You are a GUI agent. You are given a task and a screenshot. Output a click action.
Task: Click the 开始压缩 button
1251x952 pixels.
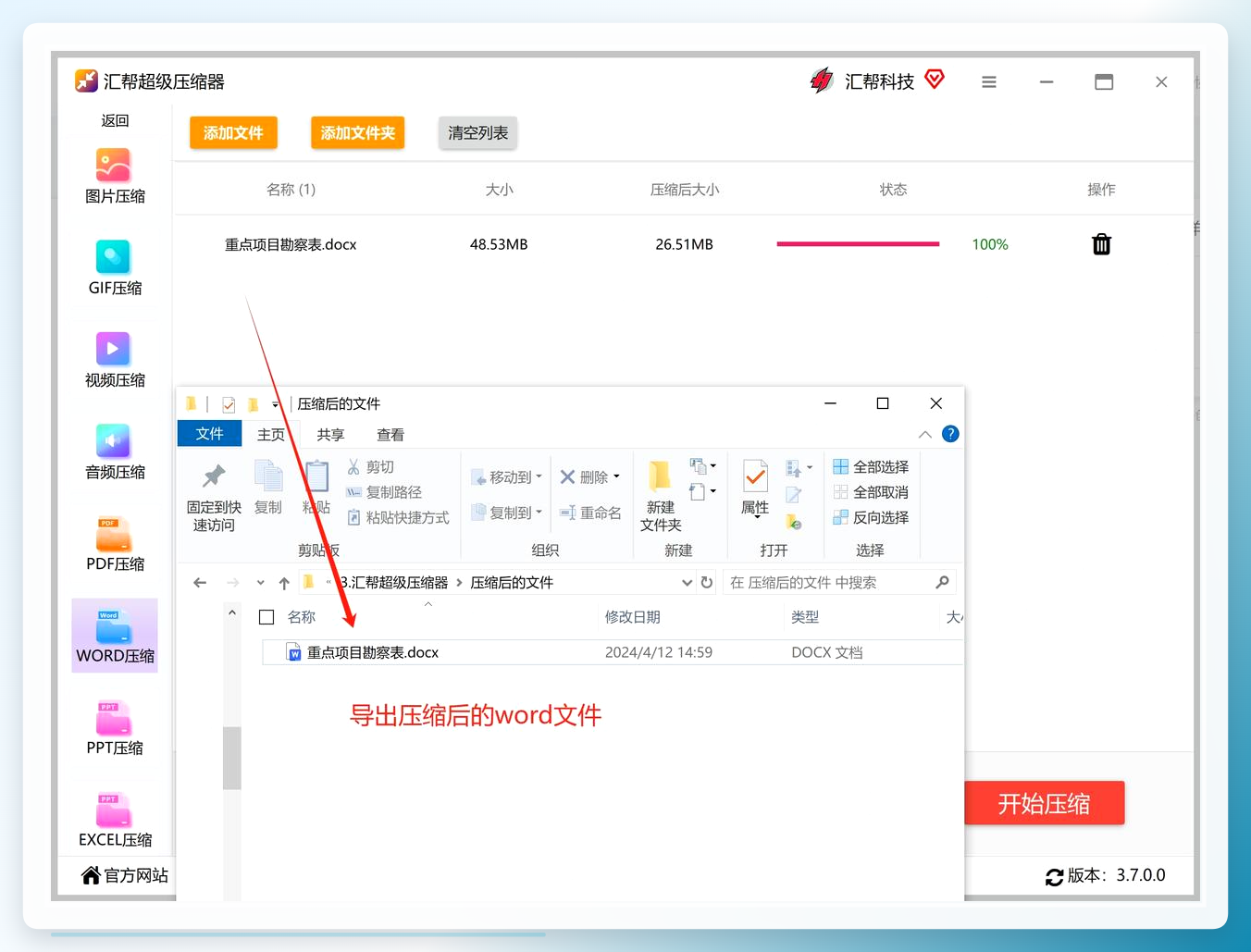point(1044,803)
